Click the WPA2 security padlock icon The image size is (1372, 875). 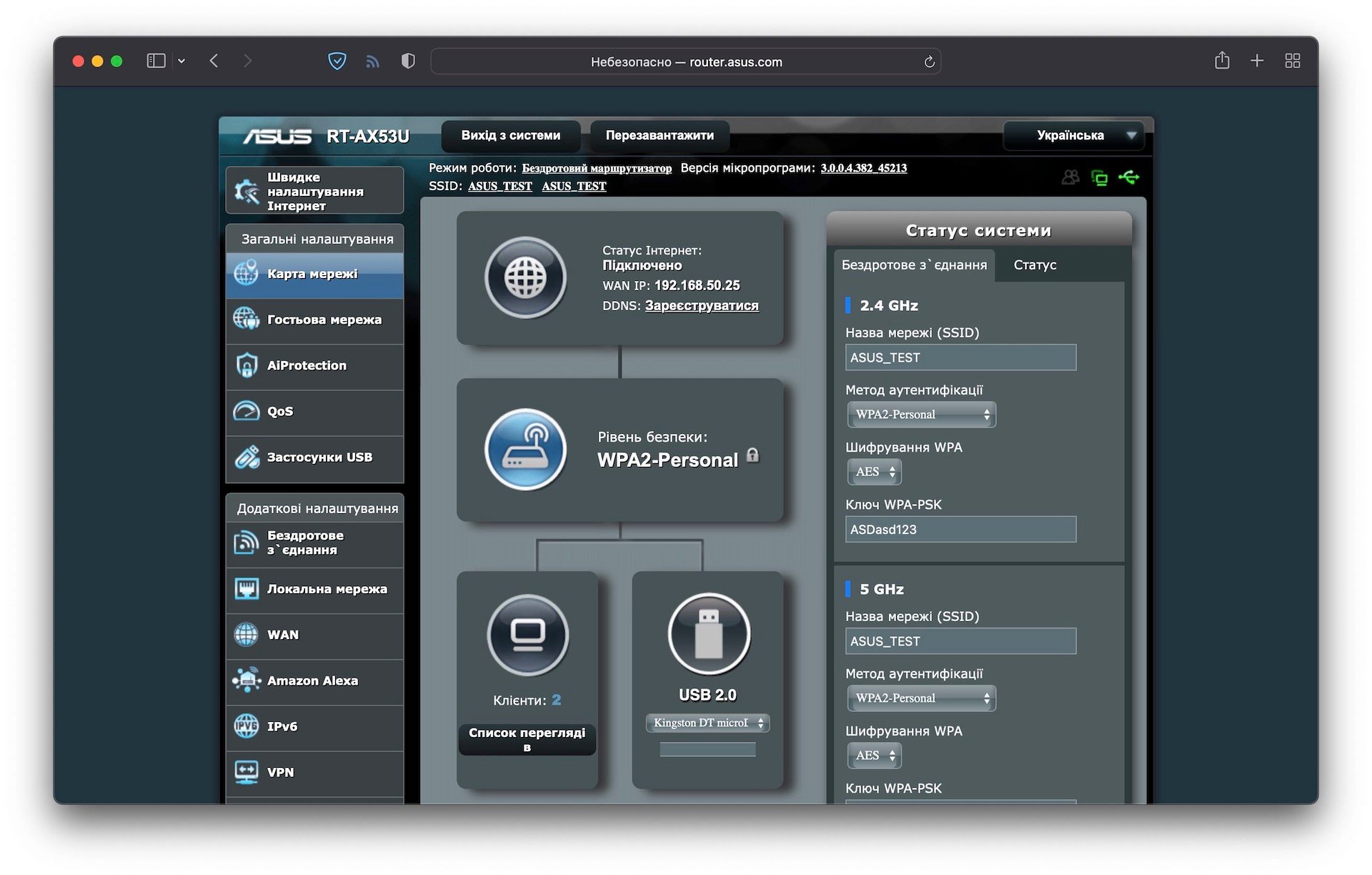pyautogui.click(x=752, y=455)
